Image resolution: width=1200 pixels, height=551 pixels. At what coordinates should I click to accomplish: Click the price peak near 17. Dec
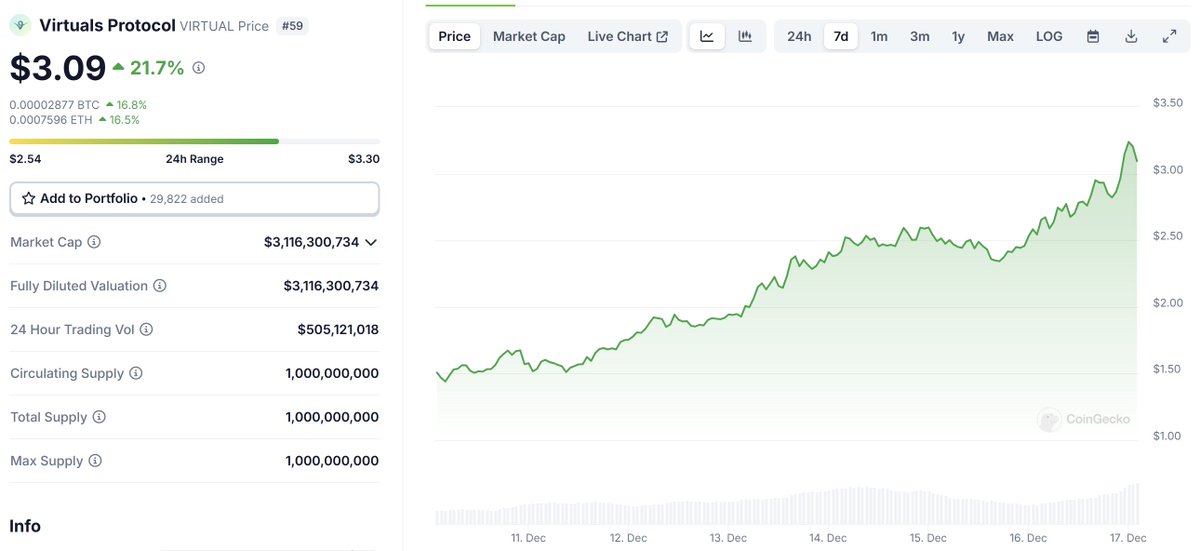(x=1129, y=143)
